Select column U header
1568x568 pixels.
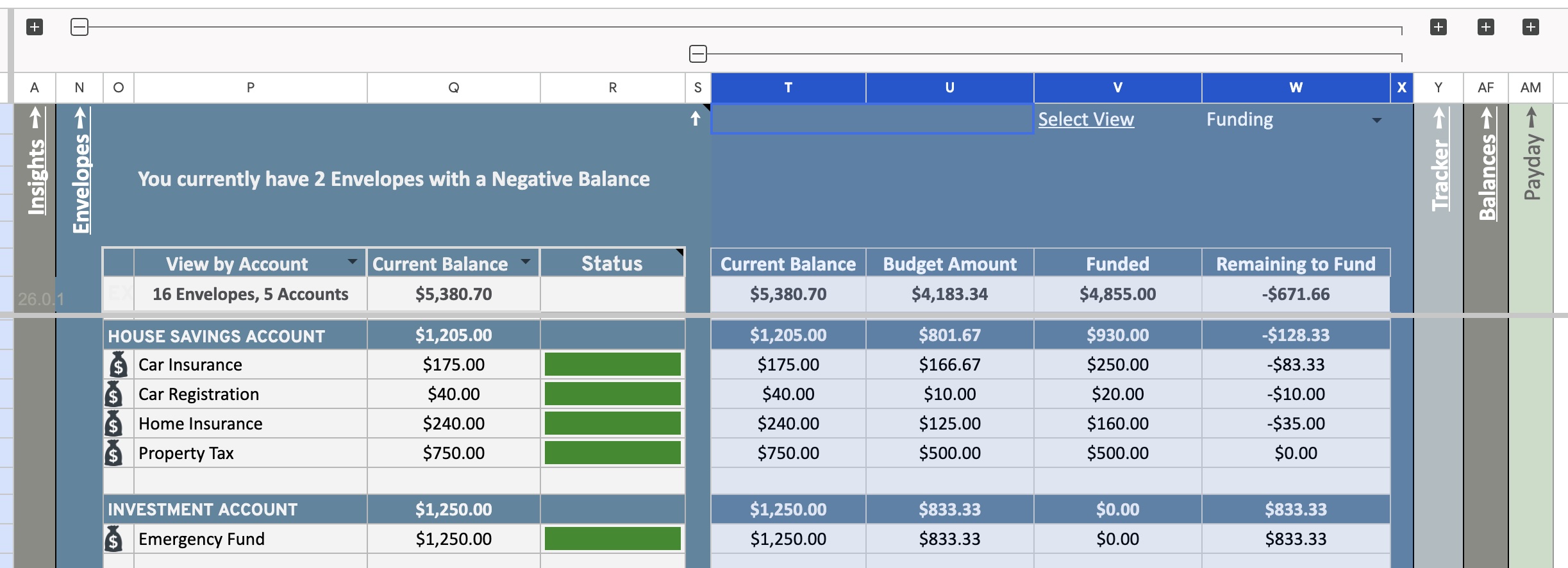(950, 88)
